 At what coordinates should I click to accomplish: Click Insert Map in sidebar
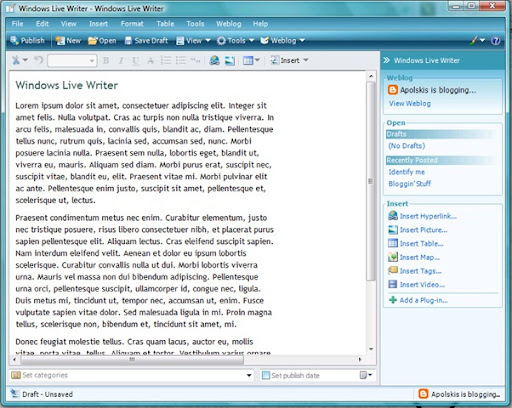pos(414,257)
